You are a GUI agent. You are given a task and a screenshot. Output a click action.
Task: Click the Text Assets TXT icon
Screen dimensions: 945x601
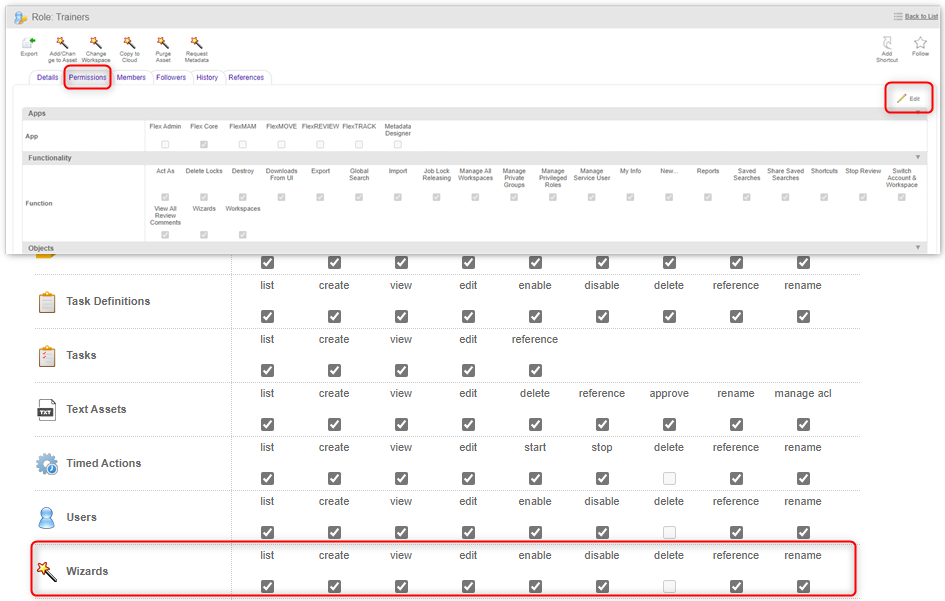46,410
